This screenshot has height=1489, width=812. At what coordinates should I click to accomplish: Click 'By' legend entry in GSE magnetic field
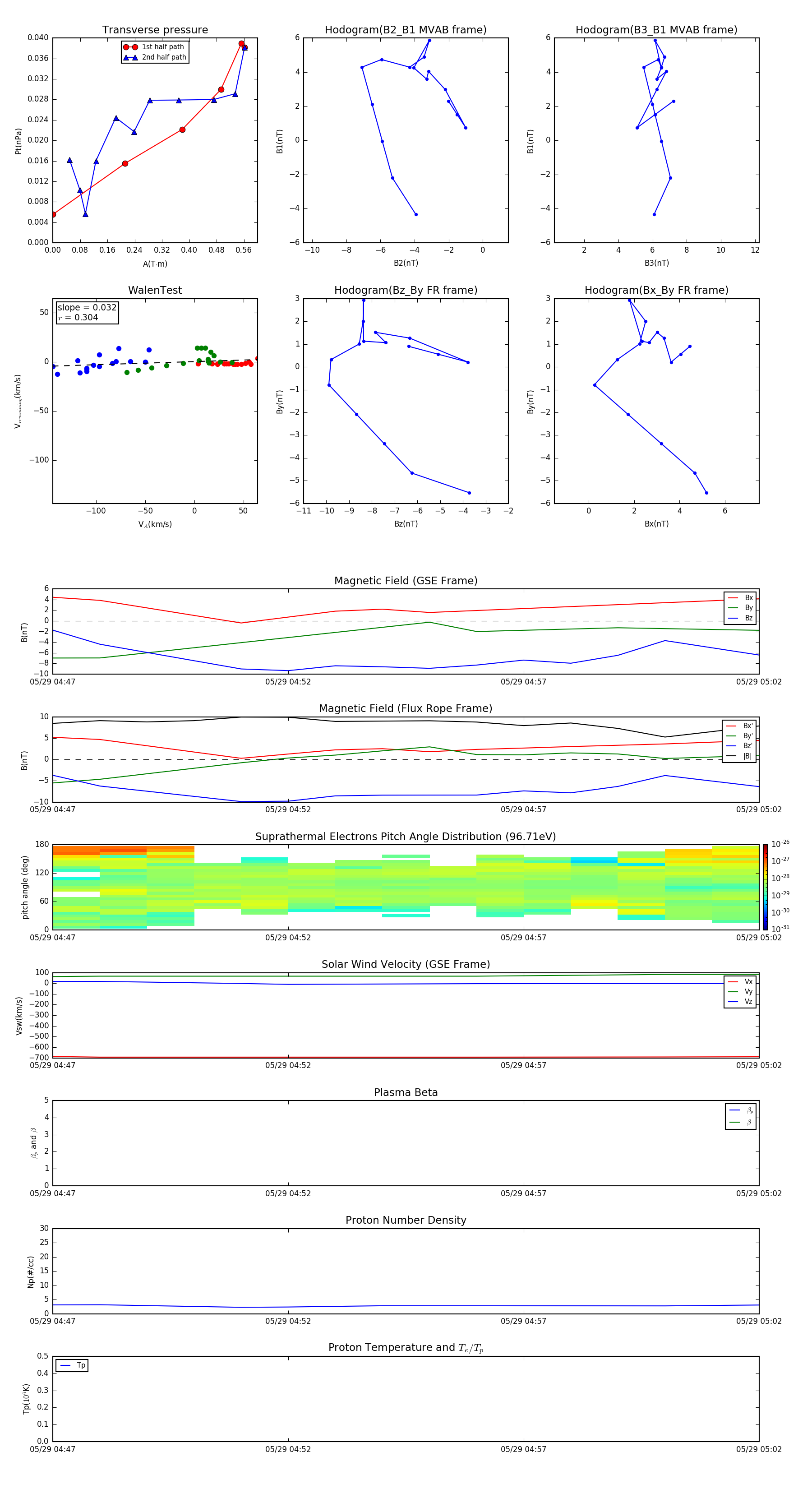740,608
